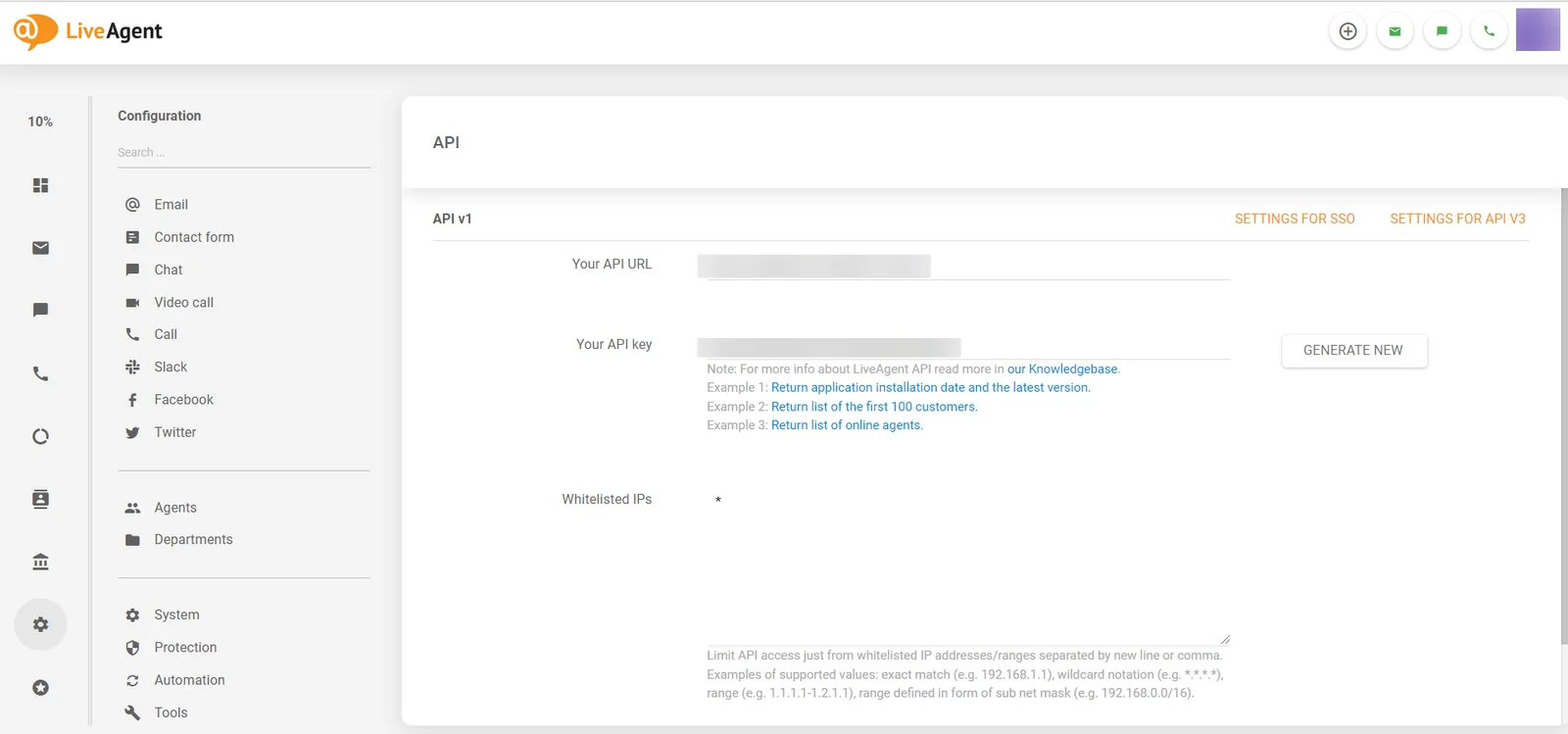Viewport: 1568px width, 734px height.
Task: Click the star badge icon in left rail
Action: tap(40, 687)
